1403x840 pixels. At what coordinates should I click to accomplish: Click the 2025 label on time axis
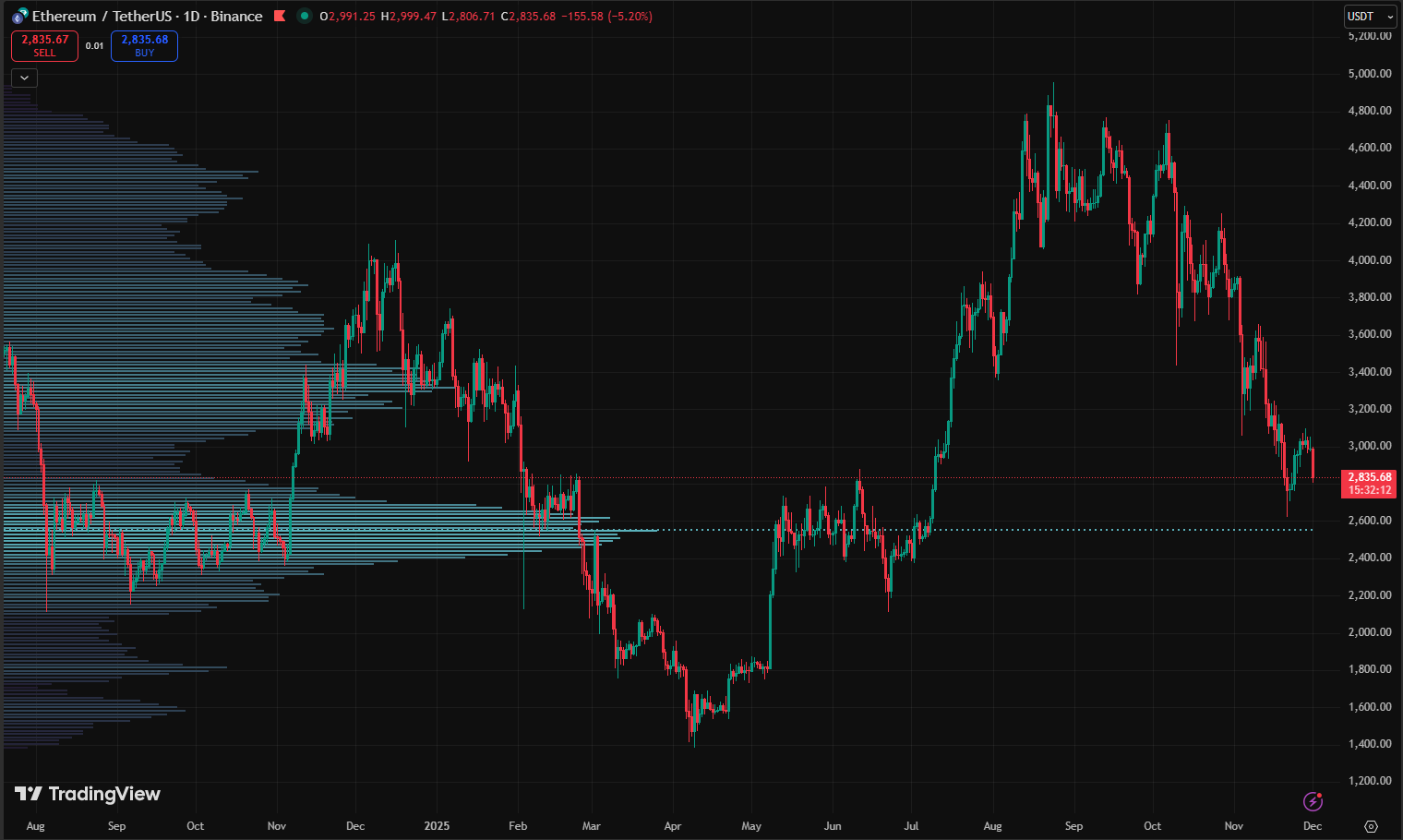(x=437, y=826)
